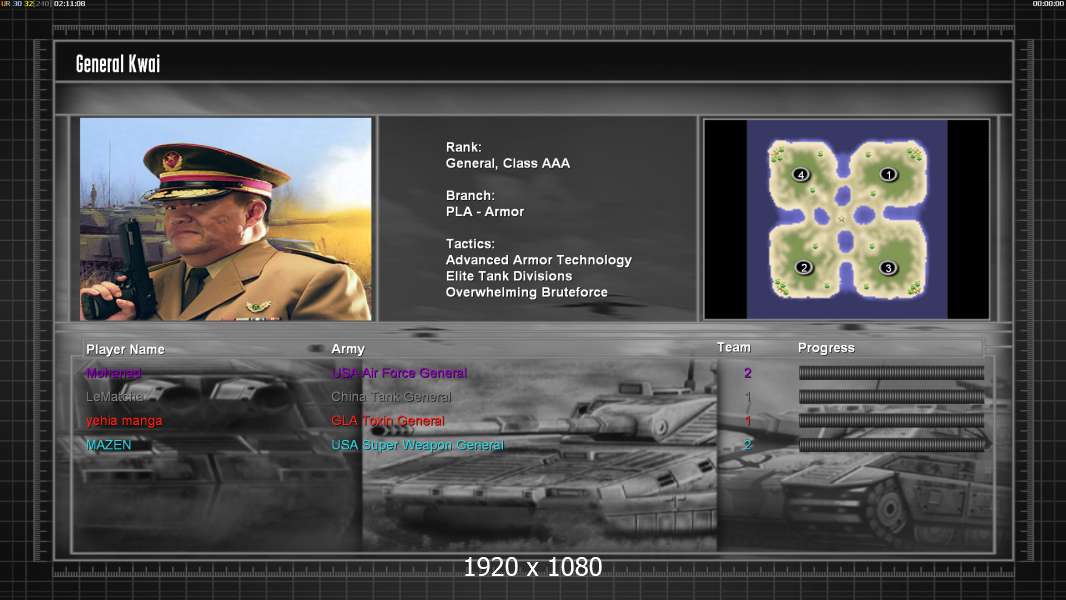Click USA Air Force General army text

coord(399,373)
